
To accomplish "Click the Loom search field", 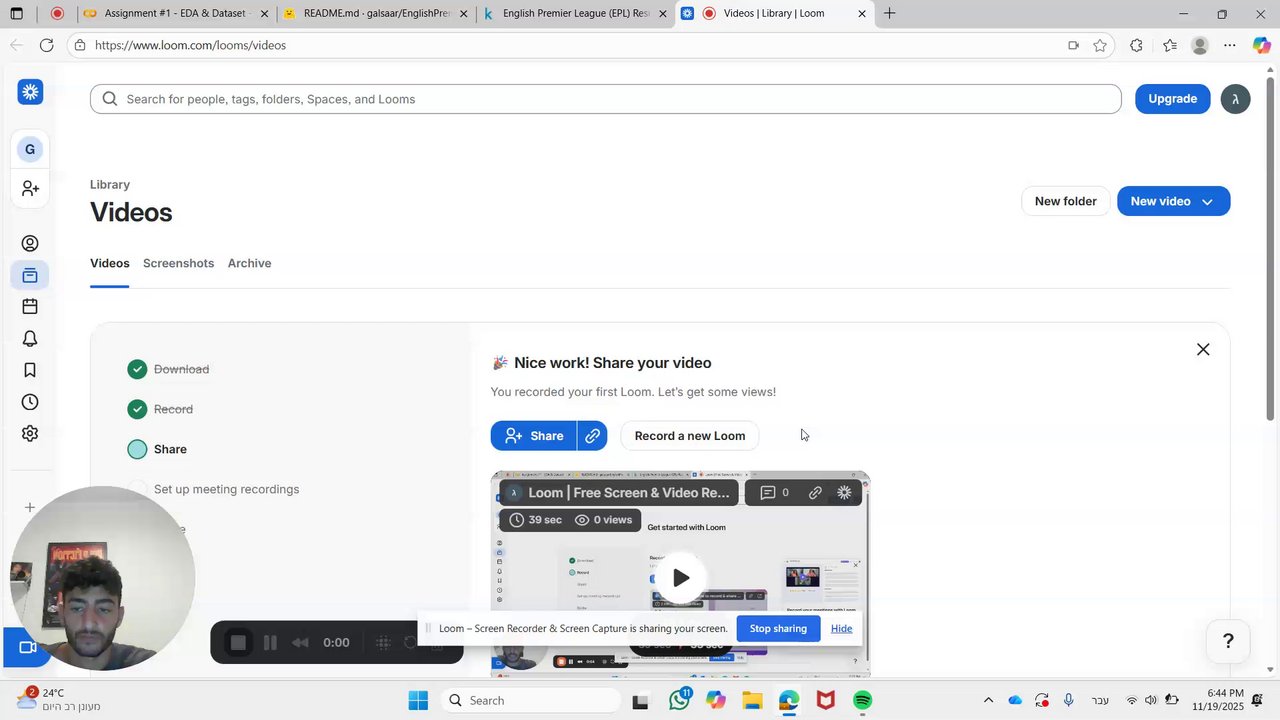I will tap(605, 99).
